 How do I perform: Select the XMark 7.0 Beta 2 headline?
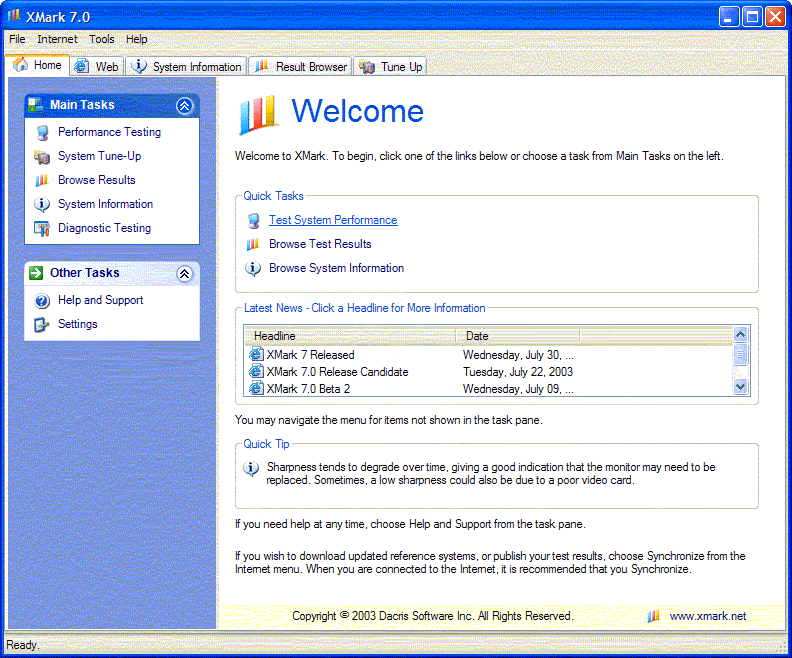pos(309,389)
